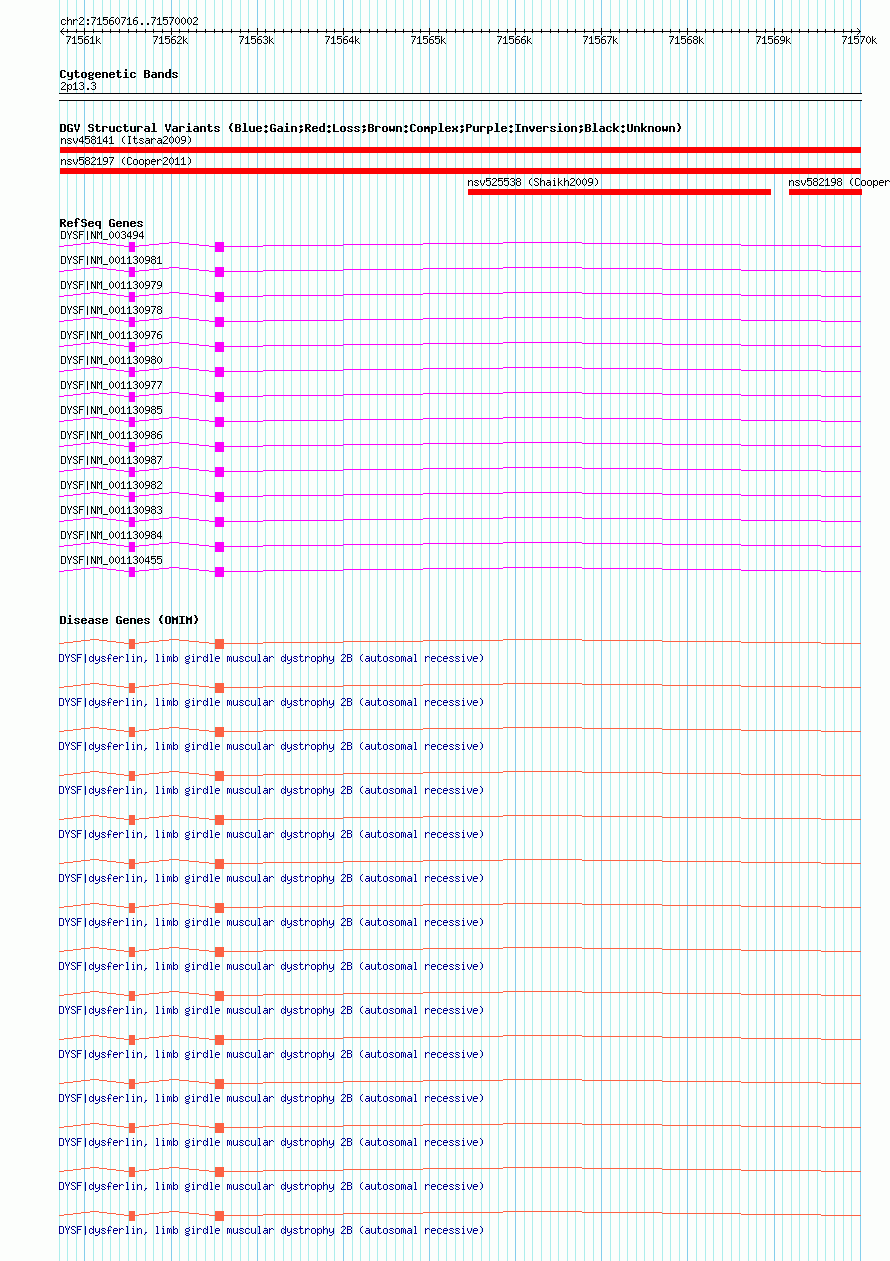This screenshot has width=890, height=1261.
Task: Select the 71563k ruler tick label
Action: pos(256,40)
